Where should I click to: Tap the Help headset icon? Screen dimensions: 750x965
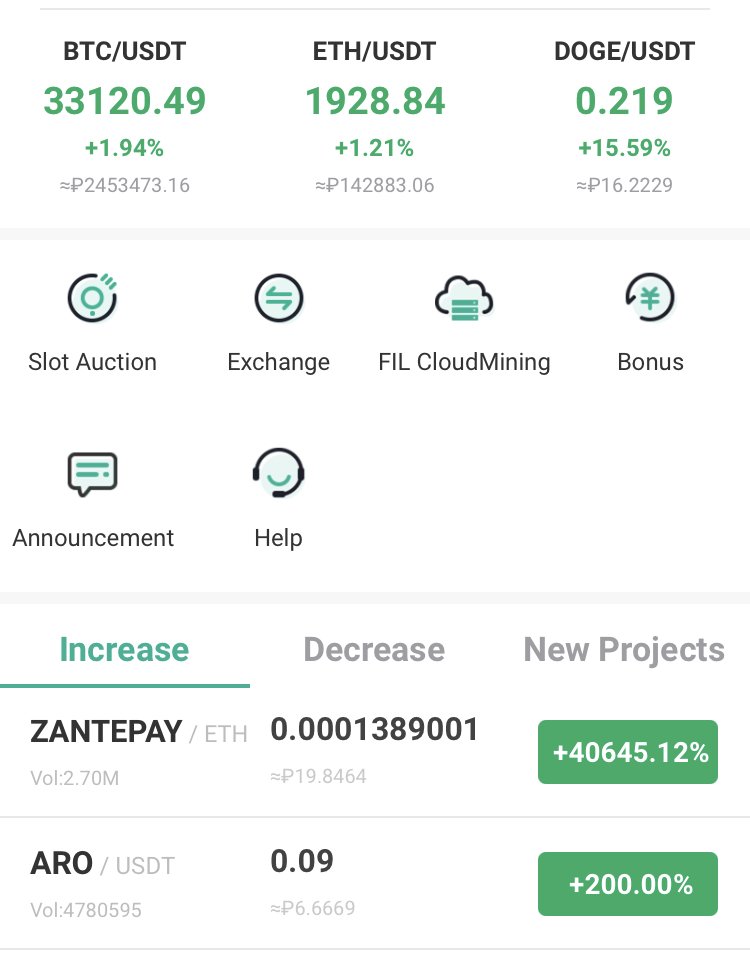point(279,473)
